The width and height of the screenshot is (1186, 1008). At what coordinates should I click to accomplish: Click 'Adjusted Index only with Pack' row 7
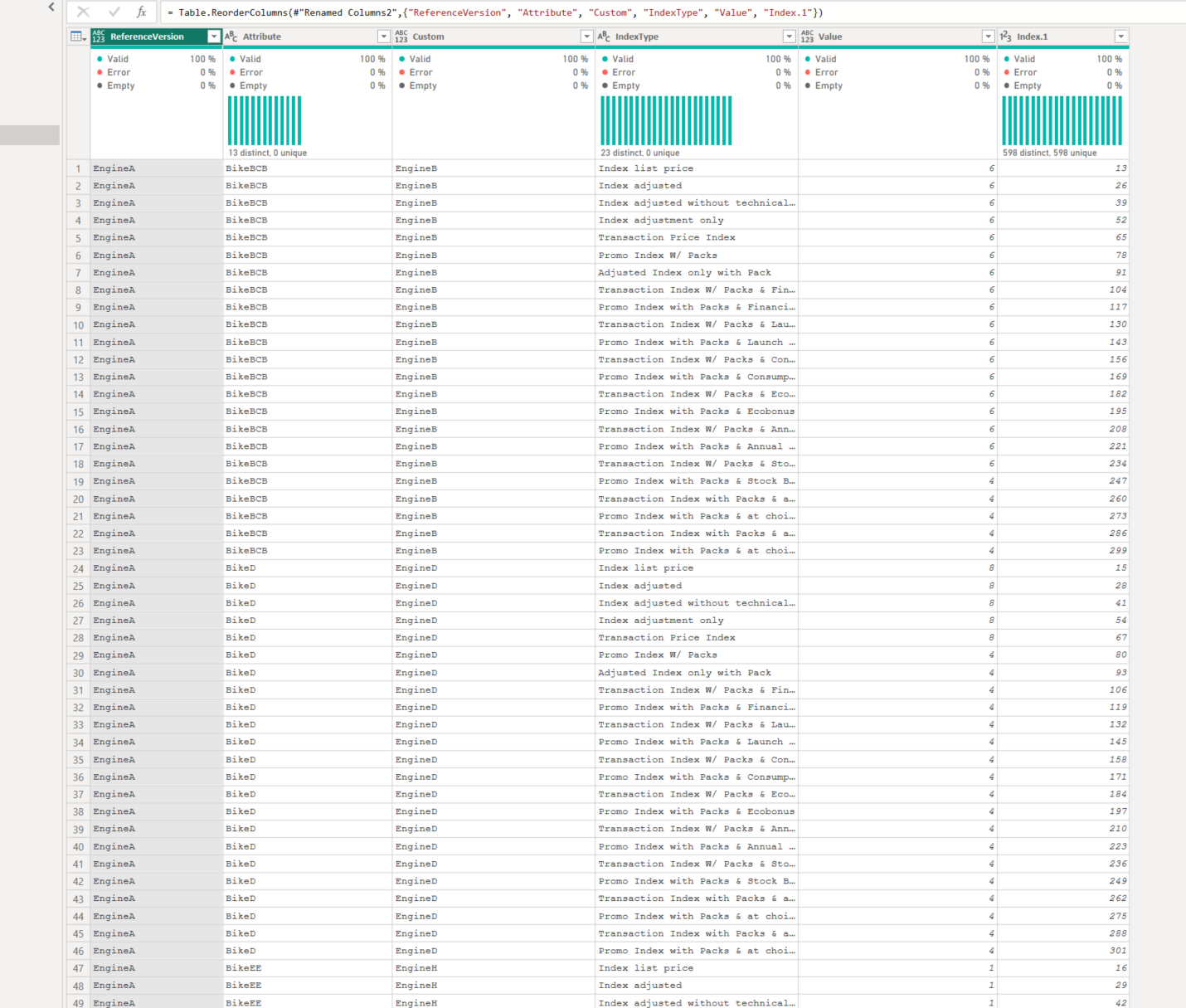(x=697, y=272)
